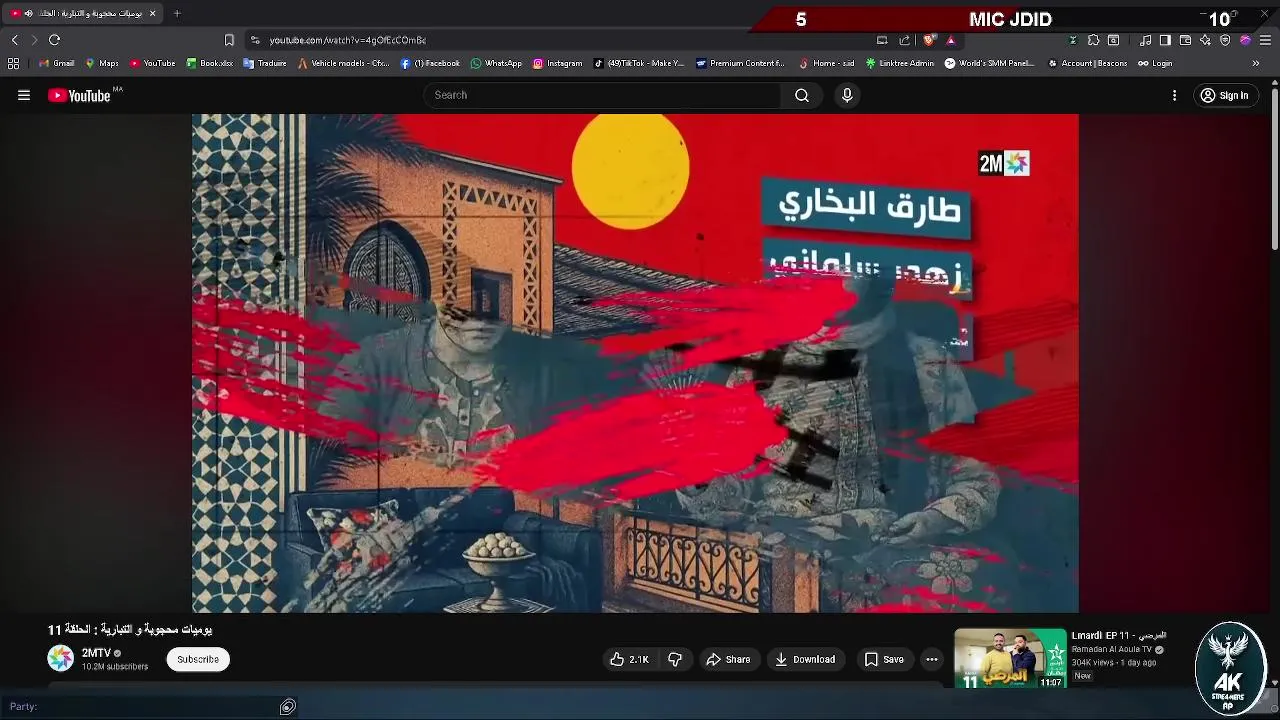Open the Gmail bookmark
The height and width of the screenshot is (720, 1280).
tap(57, 63)
